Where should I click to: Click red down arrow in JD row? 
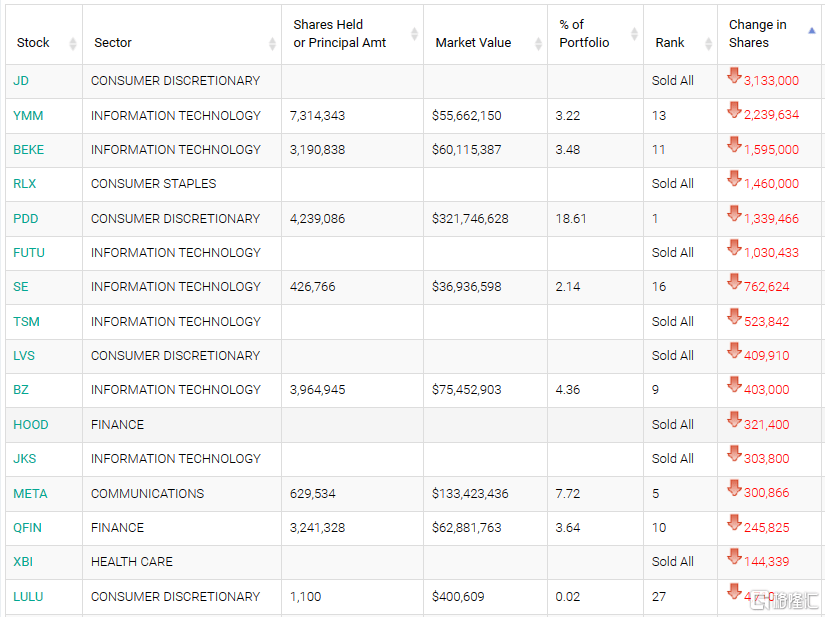pos(734,77)
